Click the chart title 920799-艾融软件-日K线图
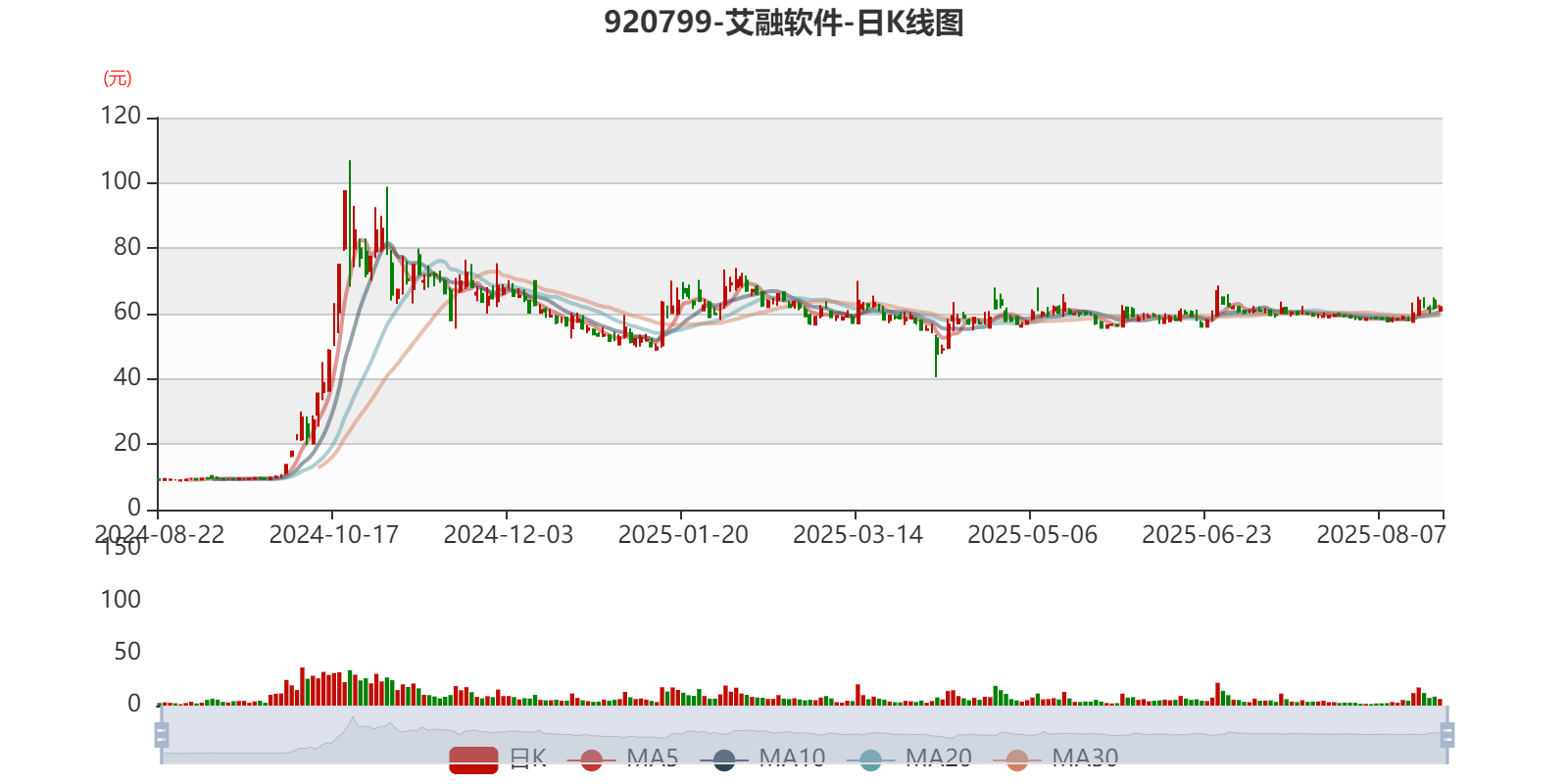 [784, 23]
